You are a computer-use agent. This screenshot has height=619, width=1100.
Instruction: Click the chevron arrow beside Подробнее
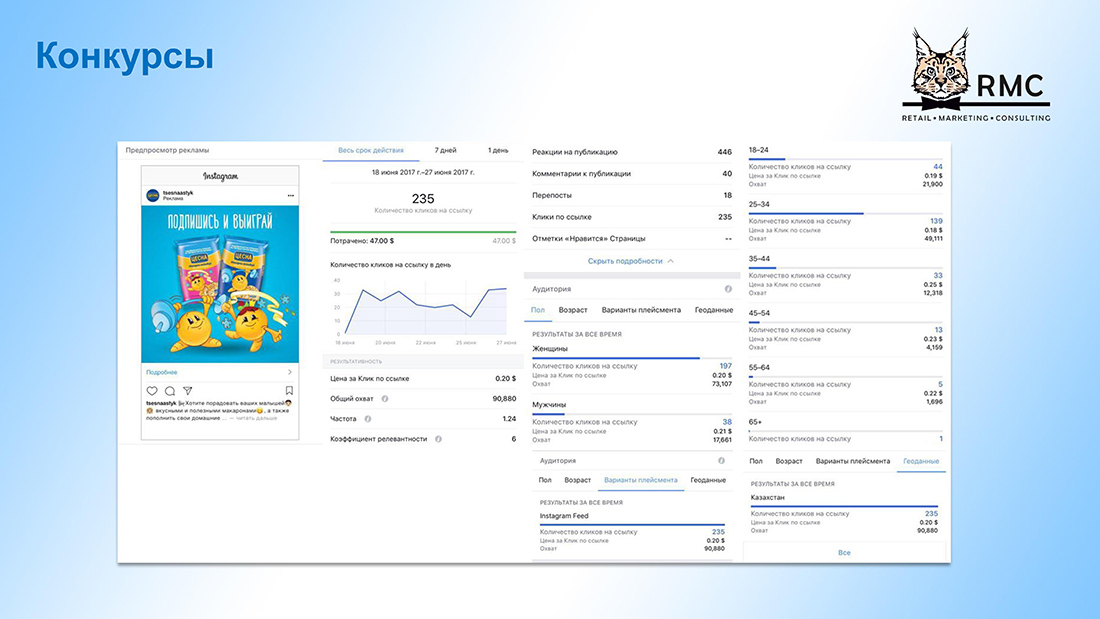tap(290, 372)
